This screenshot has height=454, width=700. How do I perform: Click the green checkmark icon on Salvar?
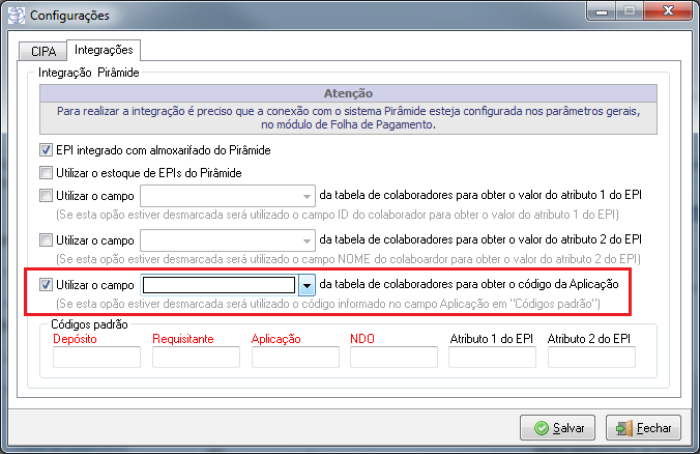[x=542, y=428]
